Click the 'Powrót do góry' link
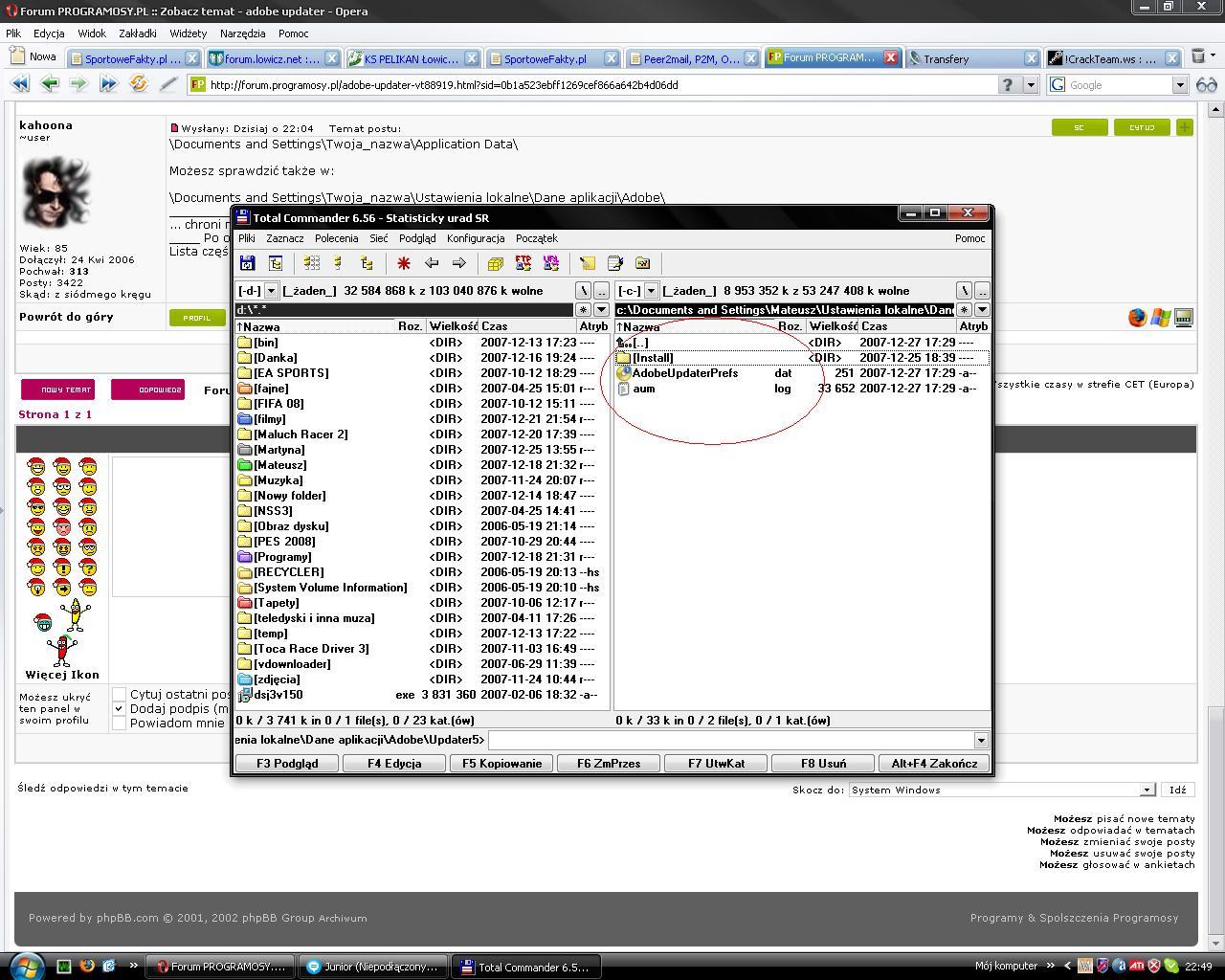The height and width of the screenshot is (980, 1225). [x=66, y=317]
